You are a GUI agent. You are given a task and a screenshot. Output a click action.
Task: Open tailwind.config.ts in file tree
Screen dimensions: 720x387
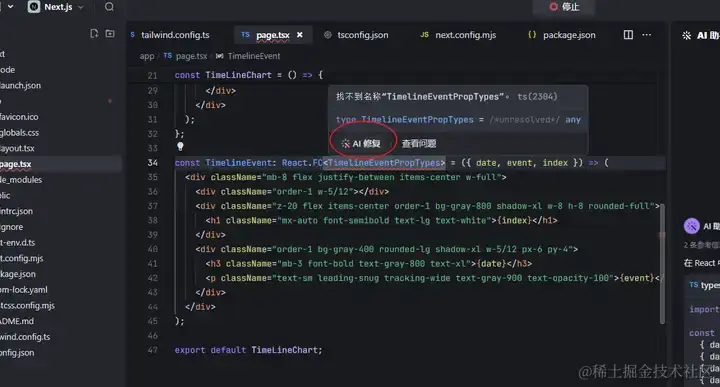coord(25,337)
